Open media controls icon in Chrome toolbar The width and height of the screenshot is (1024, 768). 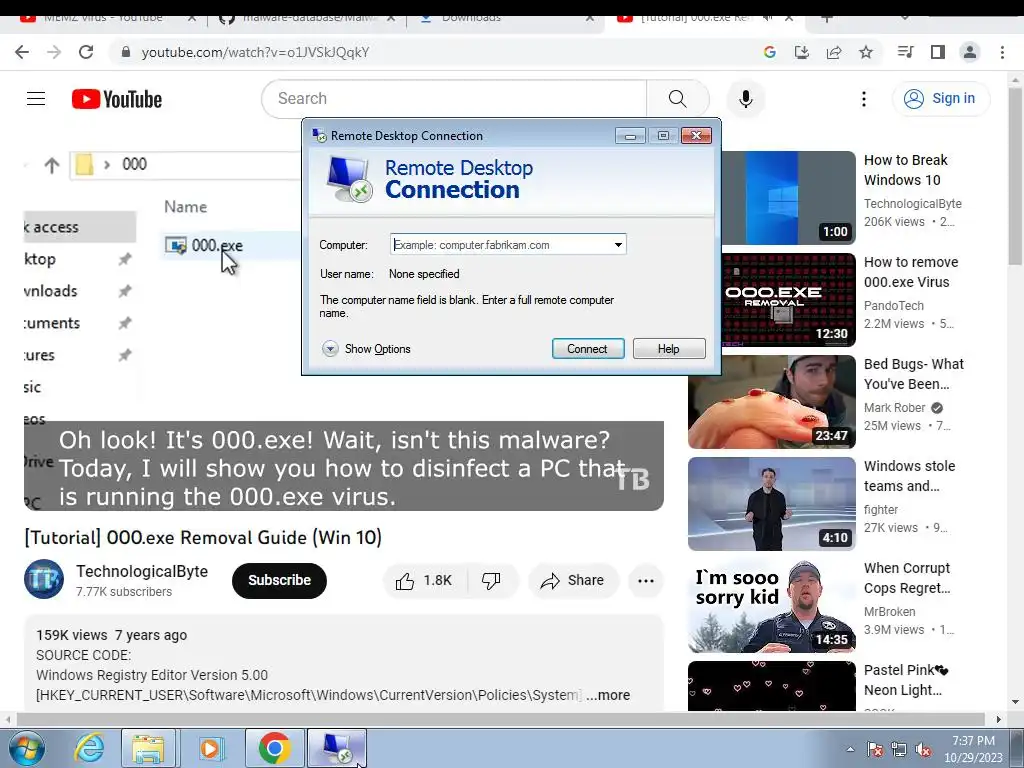905,52
